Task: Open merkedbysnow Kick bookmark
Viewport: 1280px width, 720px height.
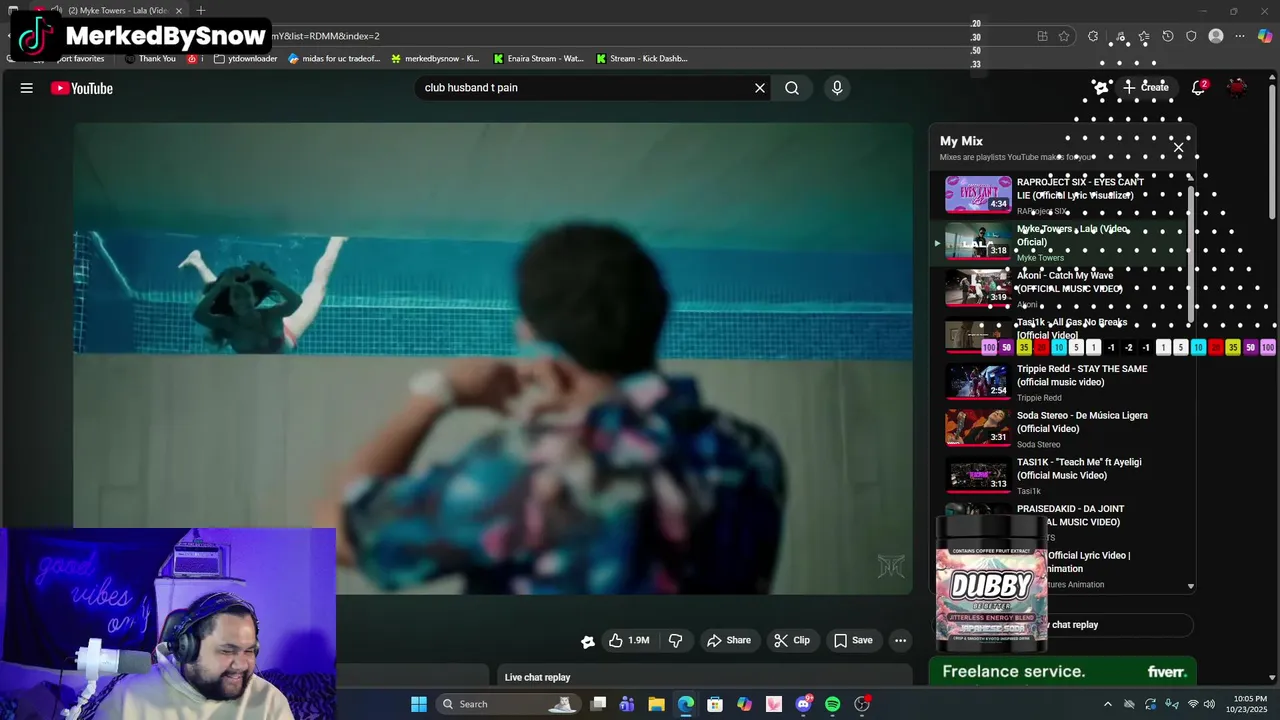Action: (x=435, y=58)
